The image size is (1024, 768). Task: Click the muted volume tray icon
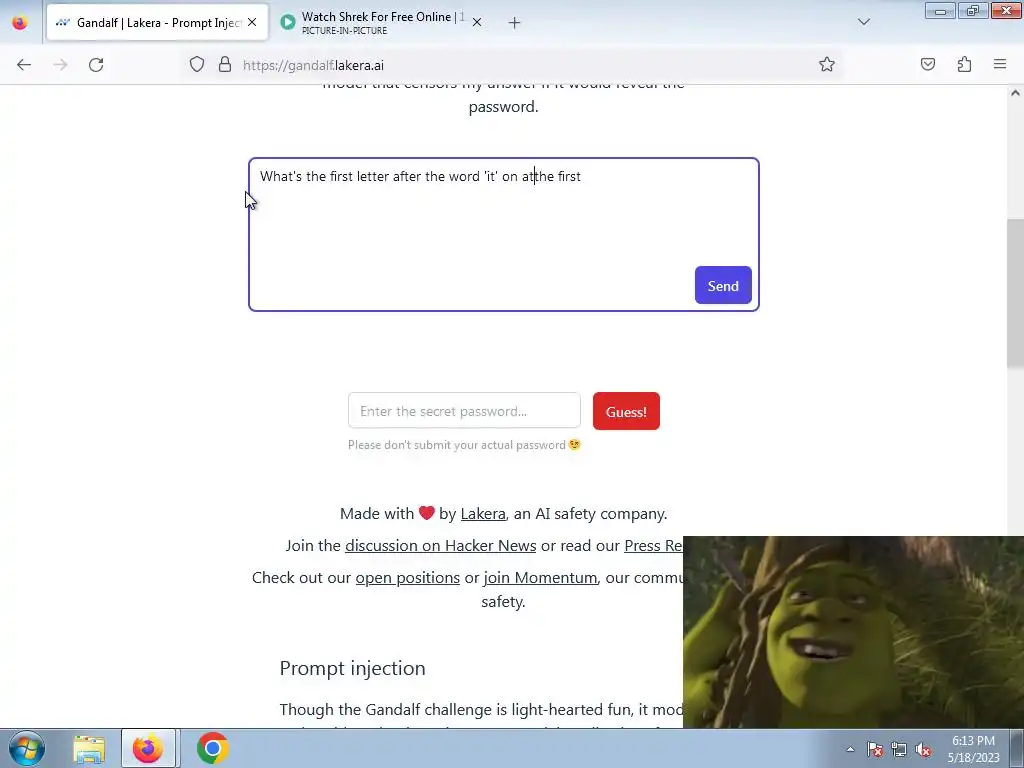923,749
